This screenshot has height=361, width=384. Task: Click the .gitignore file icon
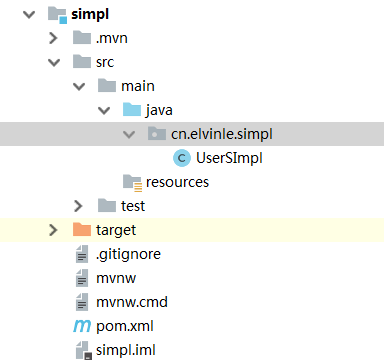(x=82, y=254)
